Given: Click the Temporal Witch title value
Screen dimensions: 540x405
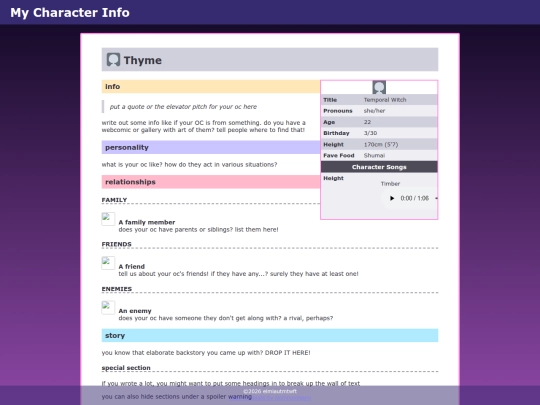Looking at the screenshot, I should (385, 100).
